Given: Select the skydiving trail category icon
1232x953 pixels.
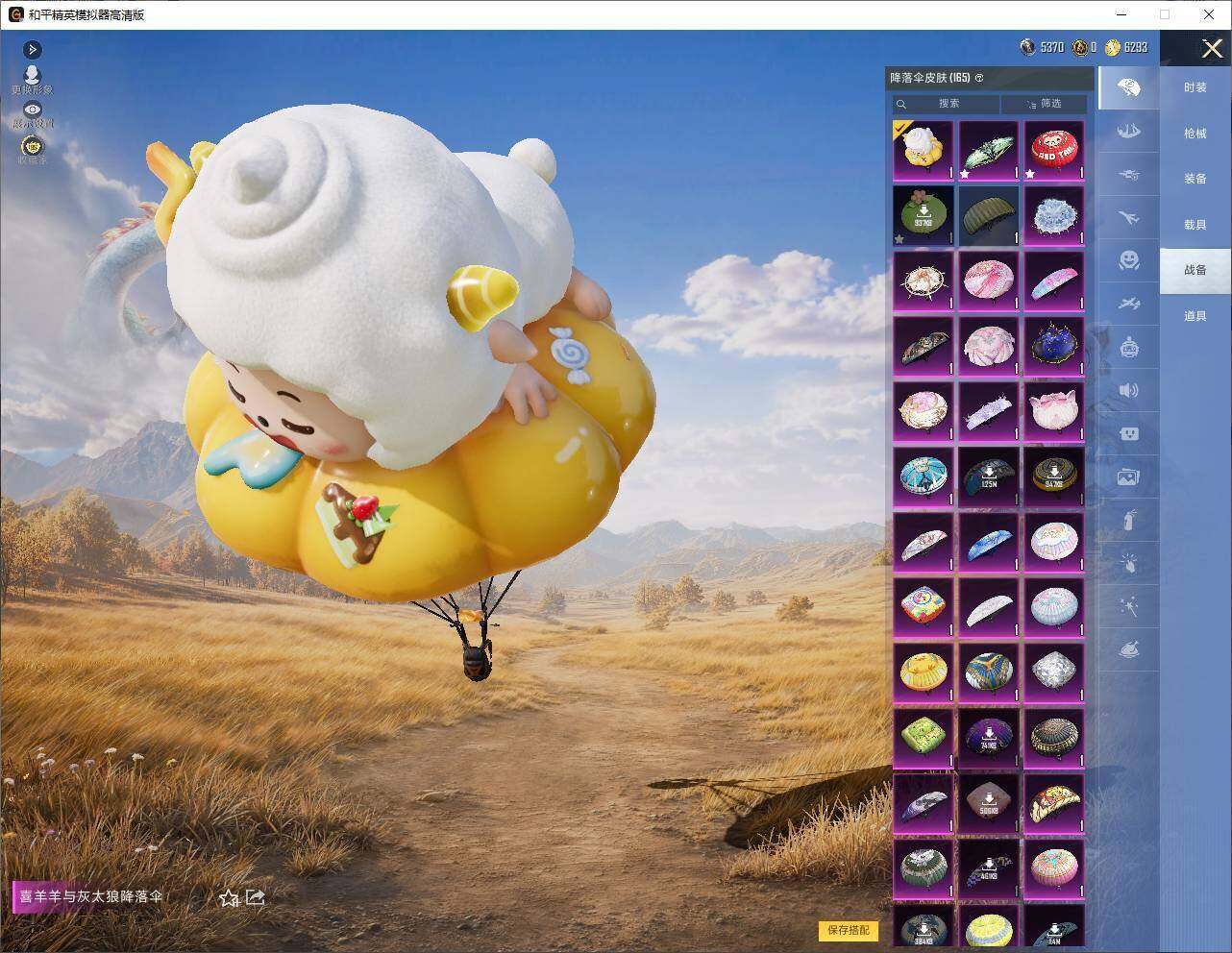Looking at the screenshot, I should click(x=1129, y=131).
